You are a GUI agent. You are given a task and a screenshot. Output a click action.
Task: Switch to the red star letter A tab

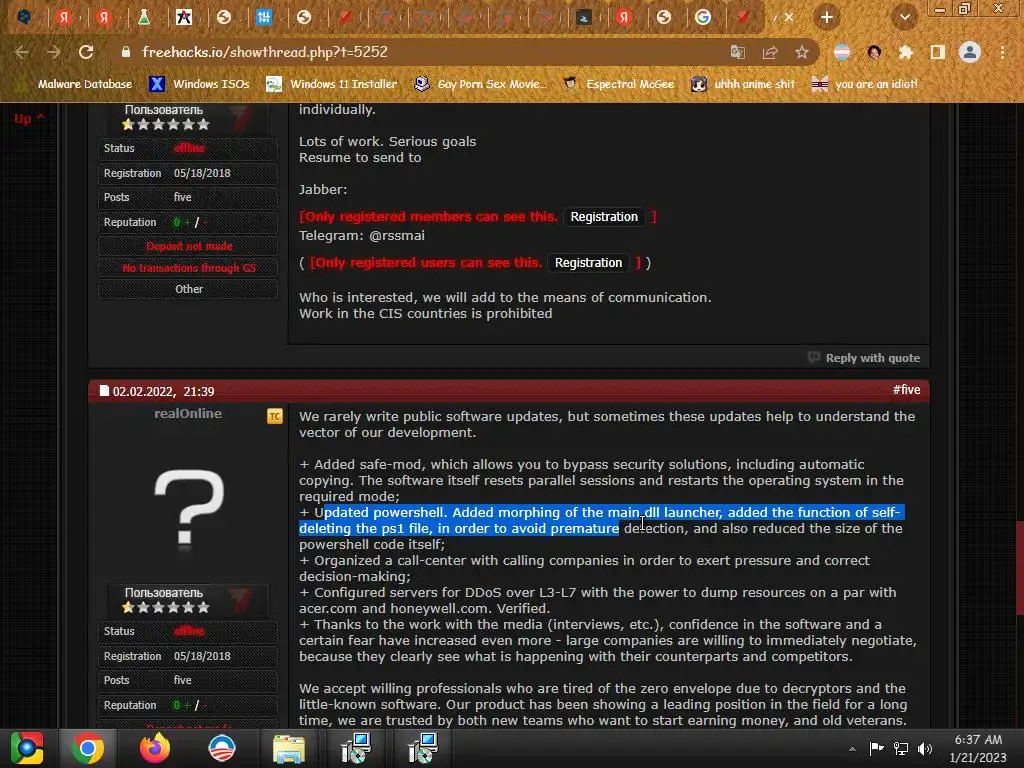pos(184,17)
